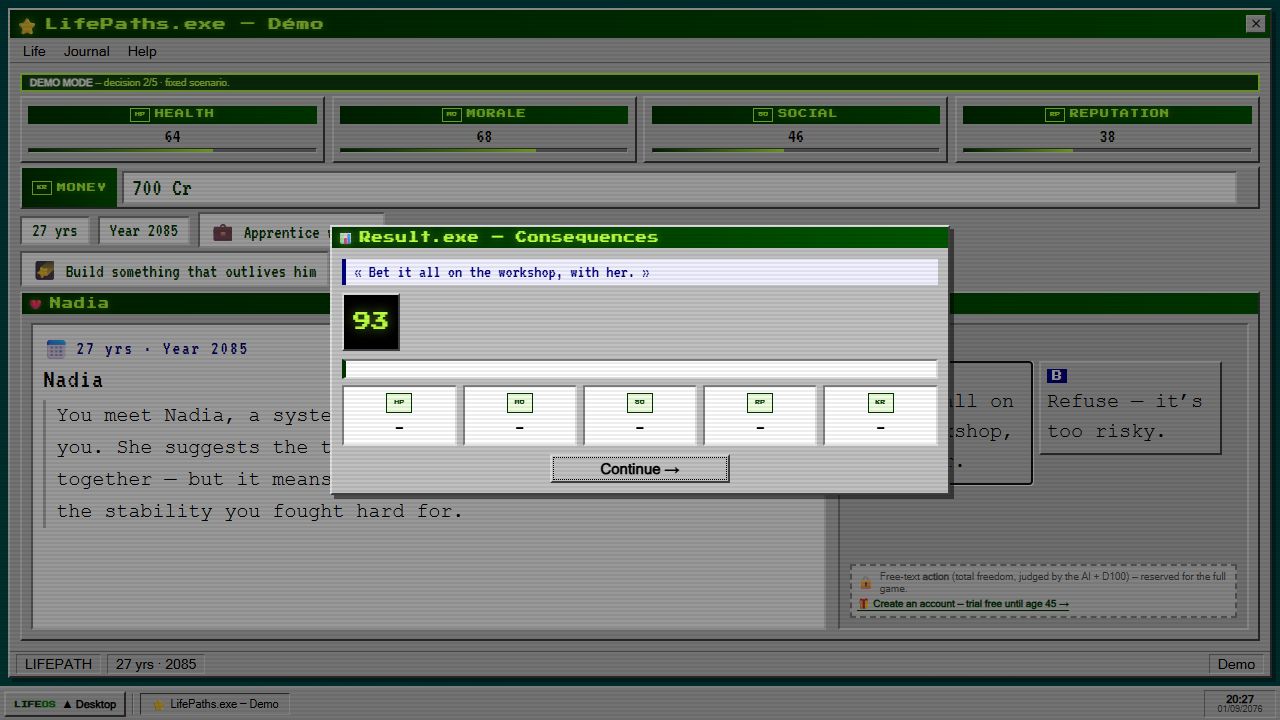
Task: Click the star icon in LifePaths title bar
Action: click(27, 25)
